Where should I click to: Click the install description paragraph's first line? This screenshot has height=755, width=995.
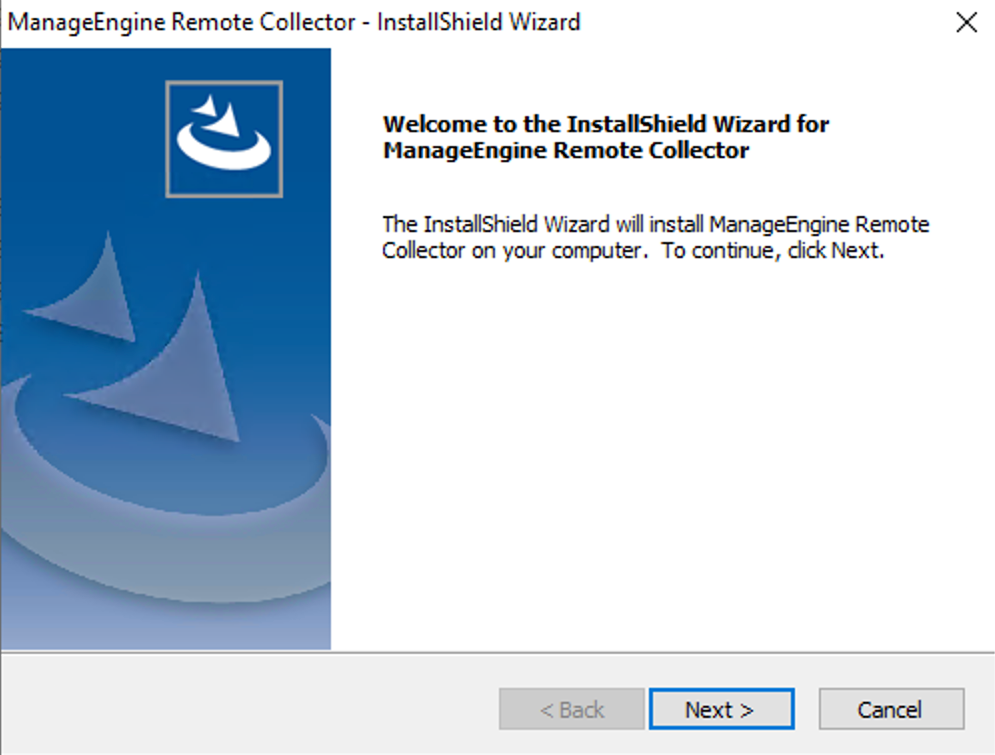coord(655,224)
